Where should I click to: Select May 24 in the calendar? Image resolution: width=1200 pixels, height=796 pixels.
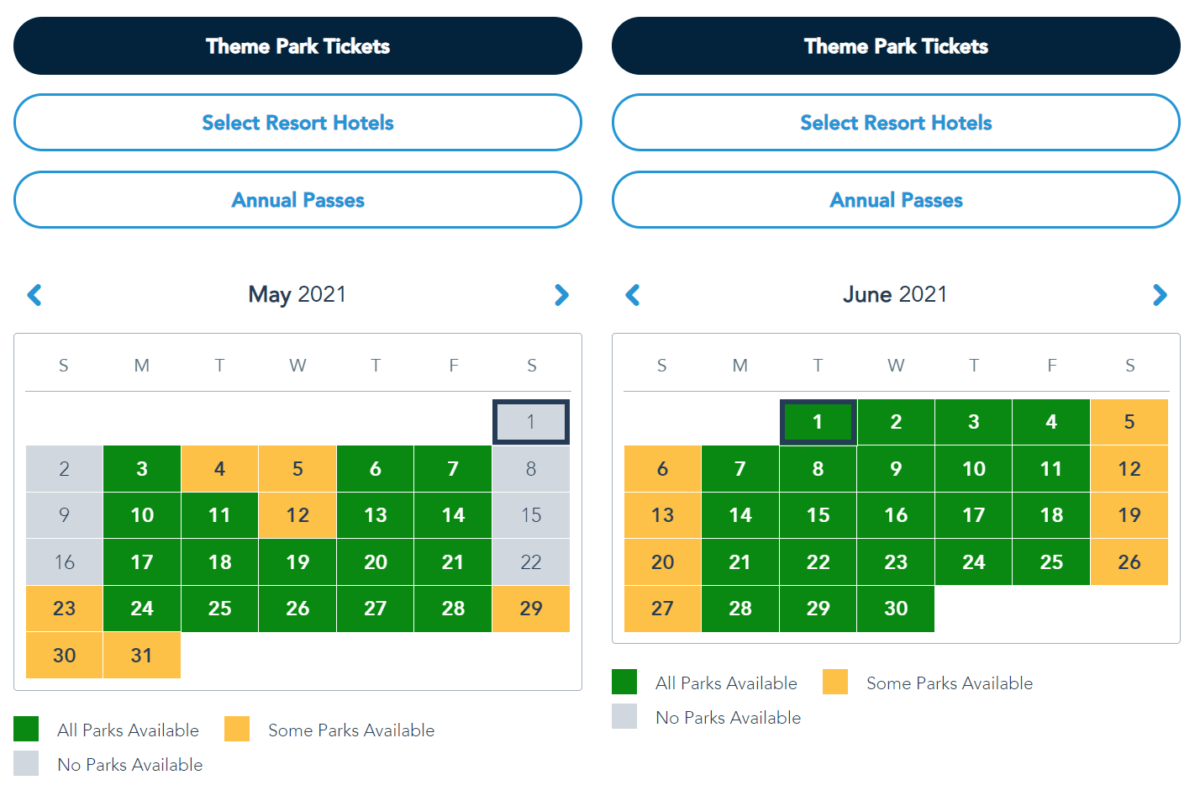pos(142,608)
